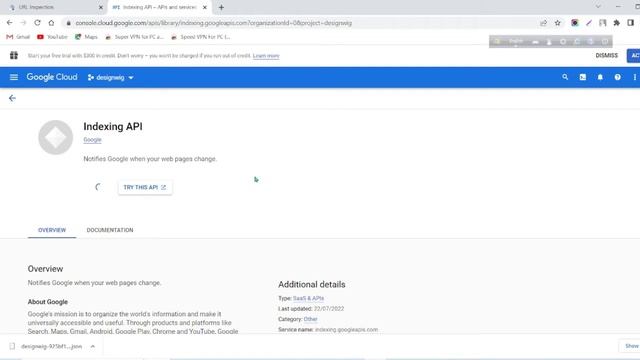This screenshot has width=640, height=360.
Task: Activate Cloud Shell icon in the header
Action: tap(582, 77)
